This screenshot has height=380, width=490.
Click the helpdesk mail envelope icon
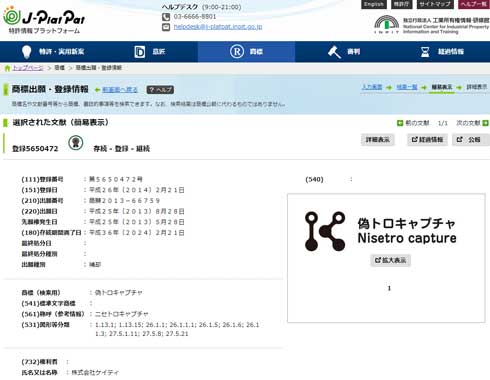click(x=166, y=27)
